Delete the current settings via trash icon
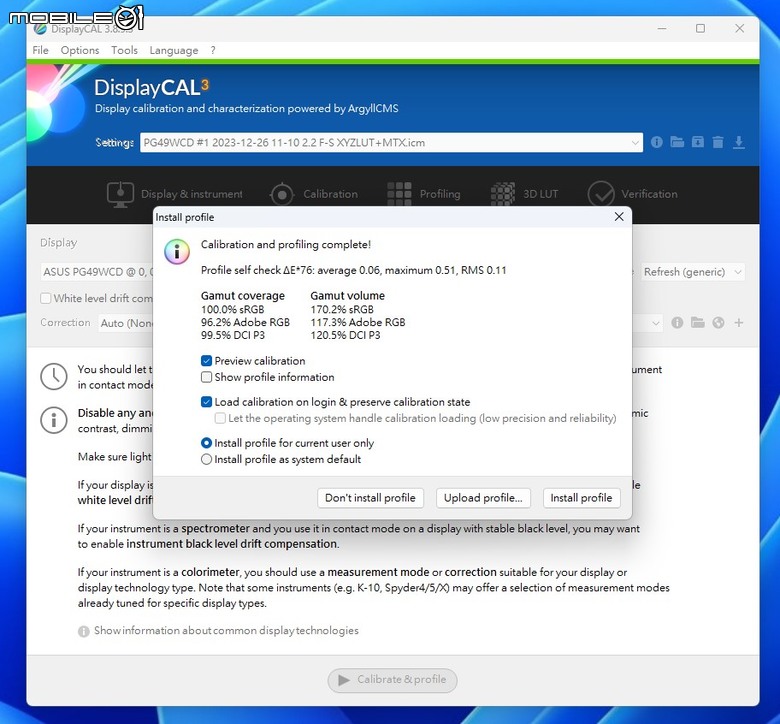This screenshot has width=780, height=724. (x=718, y=142)
